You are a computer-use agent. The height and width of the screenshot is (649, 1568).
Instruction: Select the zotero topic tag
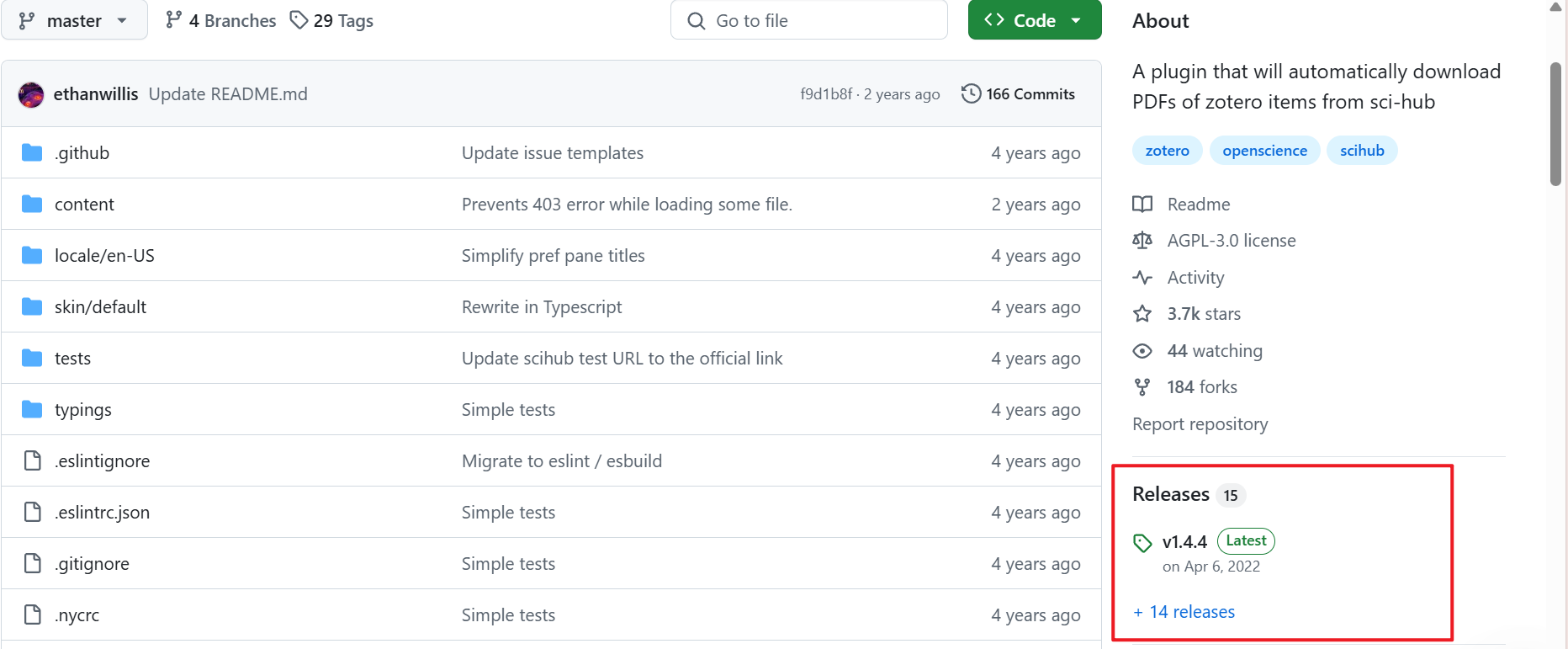pos(1168,151)
